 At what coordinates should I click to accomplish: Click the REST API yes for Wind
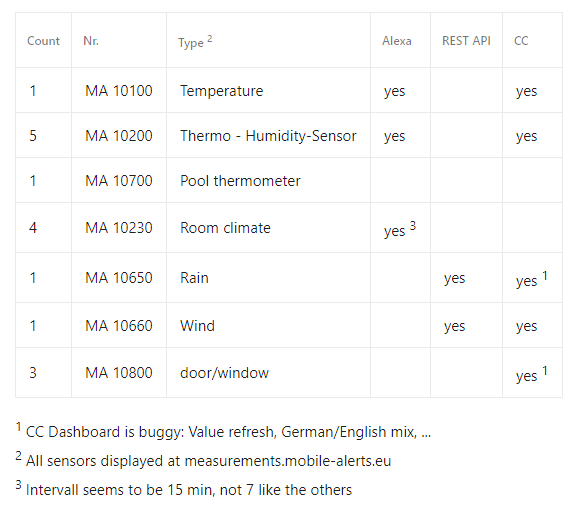tap(454, 326)
